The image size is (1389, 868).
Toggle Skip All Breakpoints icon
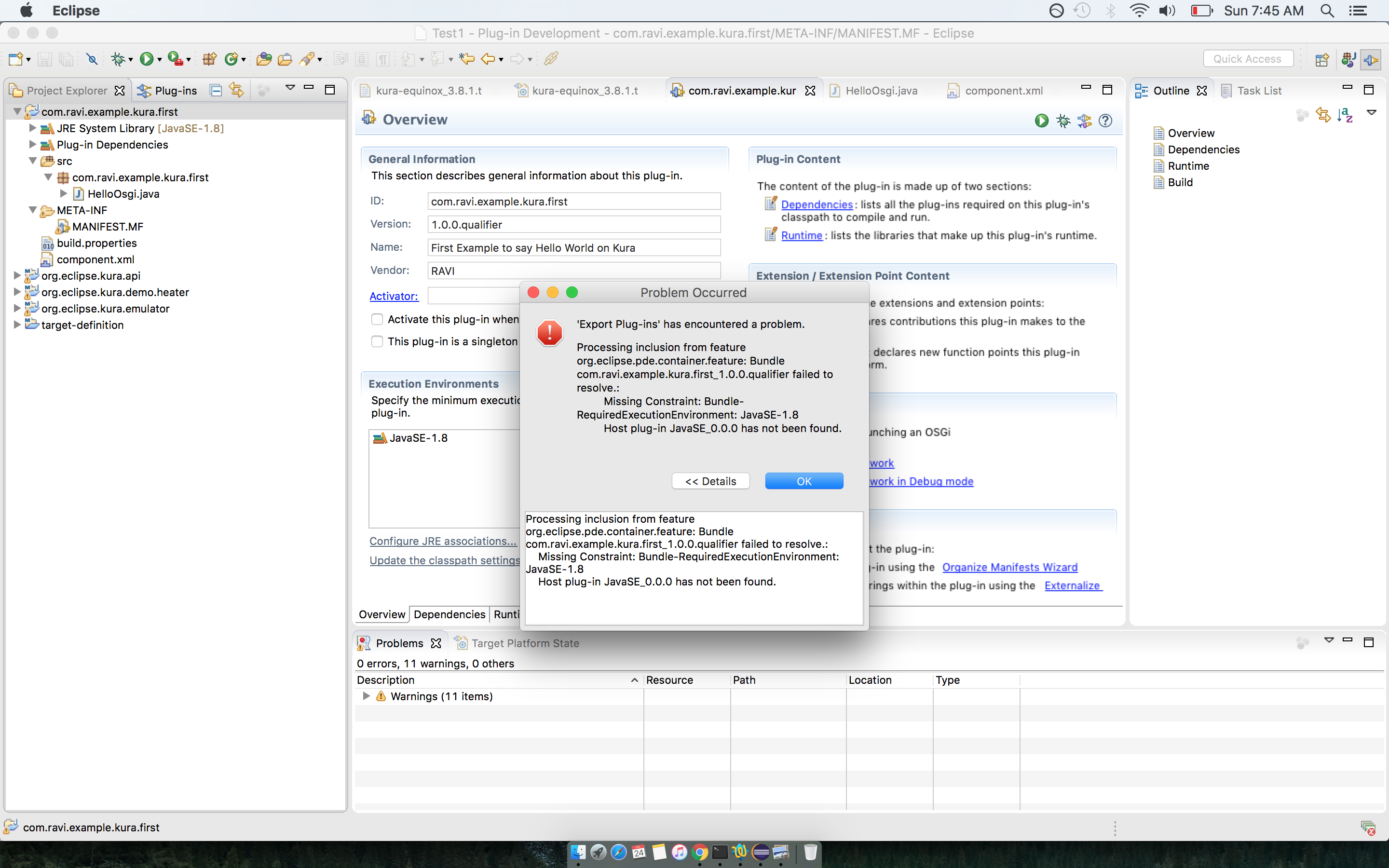tap(92, 58)
